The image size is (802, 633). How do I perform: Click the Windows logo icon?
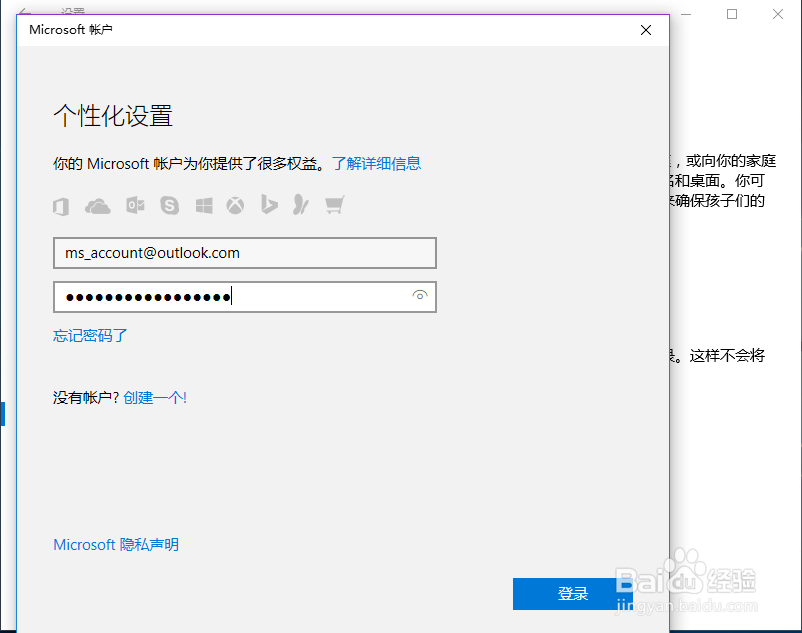click(x=204, y=206)
